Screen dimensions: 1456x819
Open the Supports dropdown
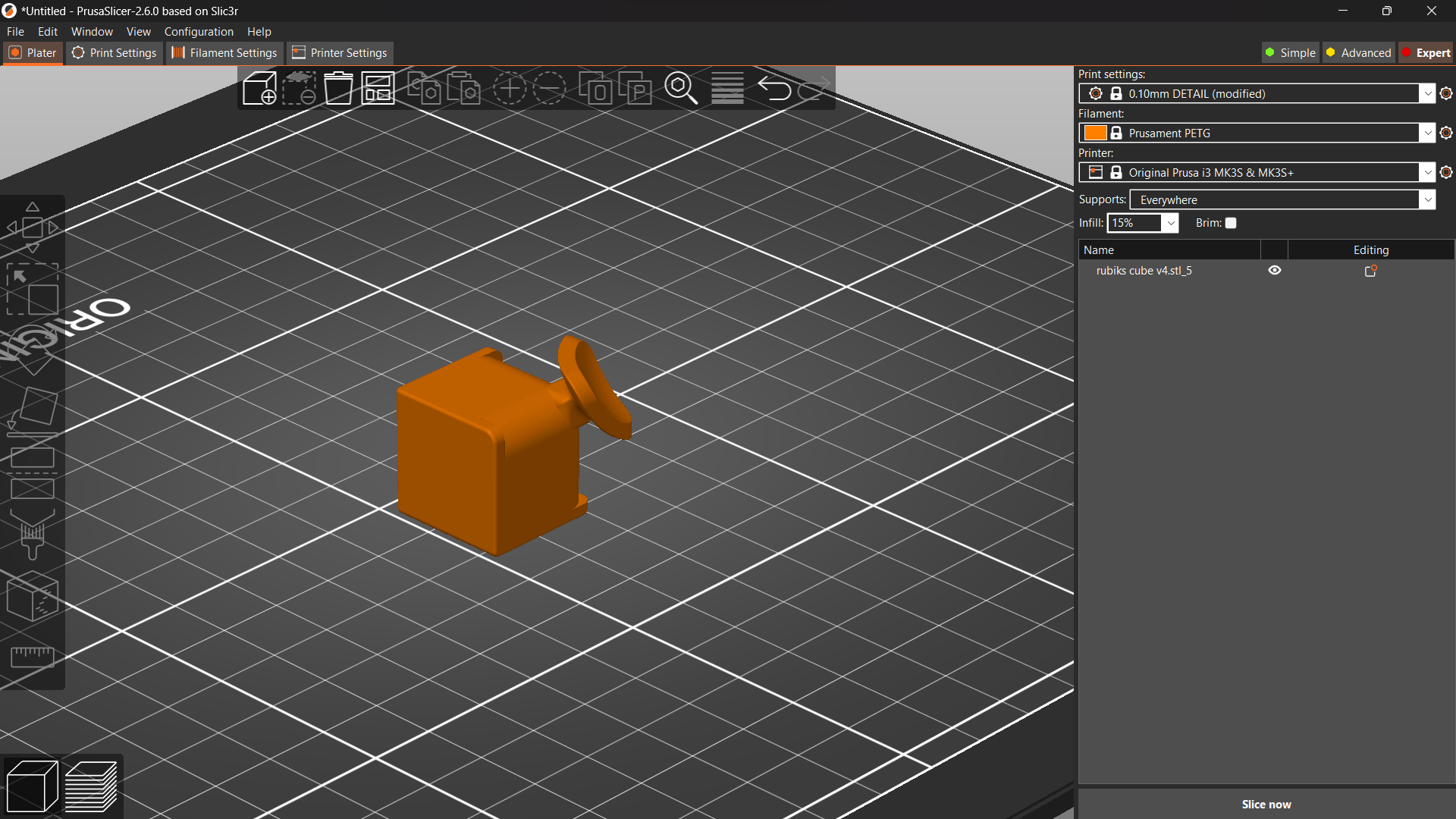click(x=1429, y=199)
